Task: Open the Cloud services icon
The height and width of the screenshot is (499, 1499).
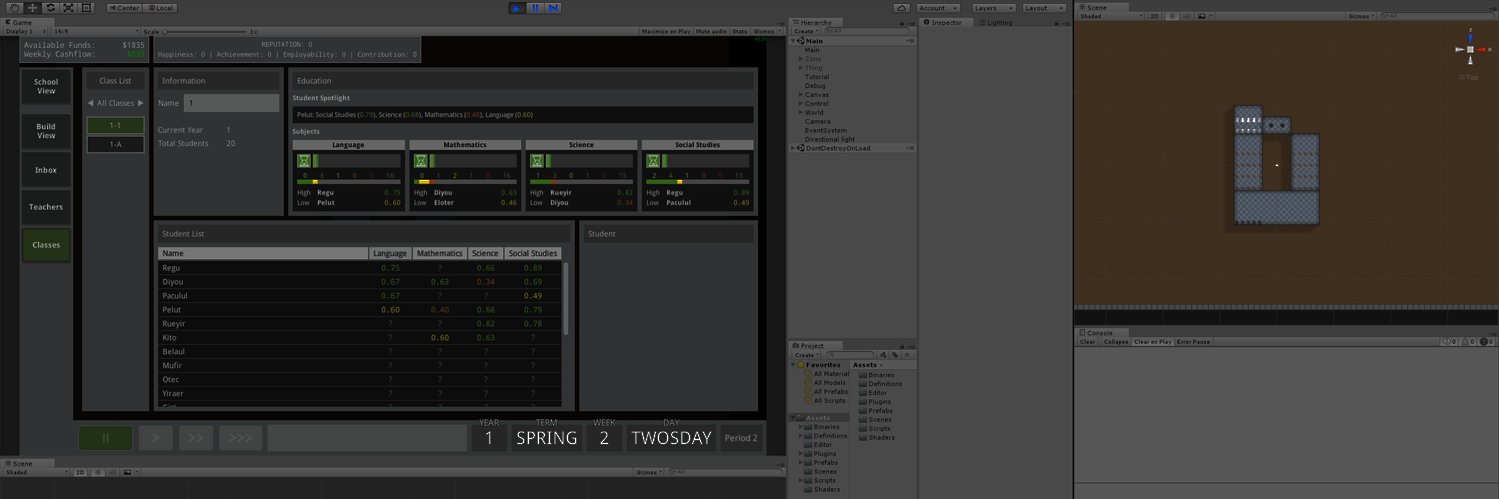Action: (x=902, y=7)
